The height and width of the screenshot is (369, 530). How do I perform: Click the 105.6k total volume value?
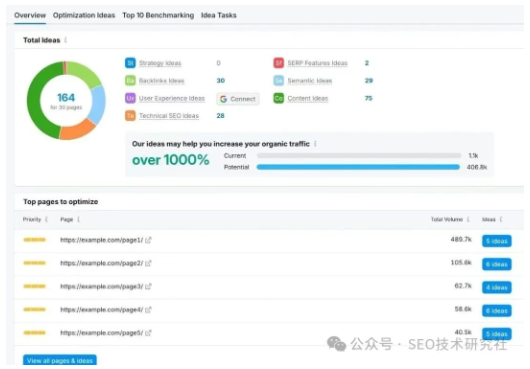click(x=461, y=263)
